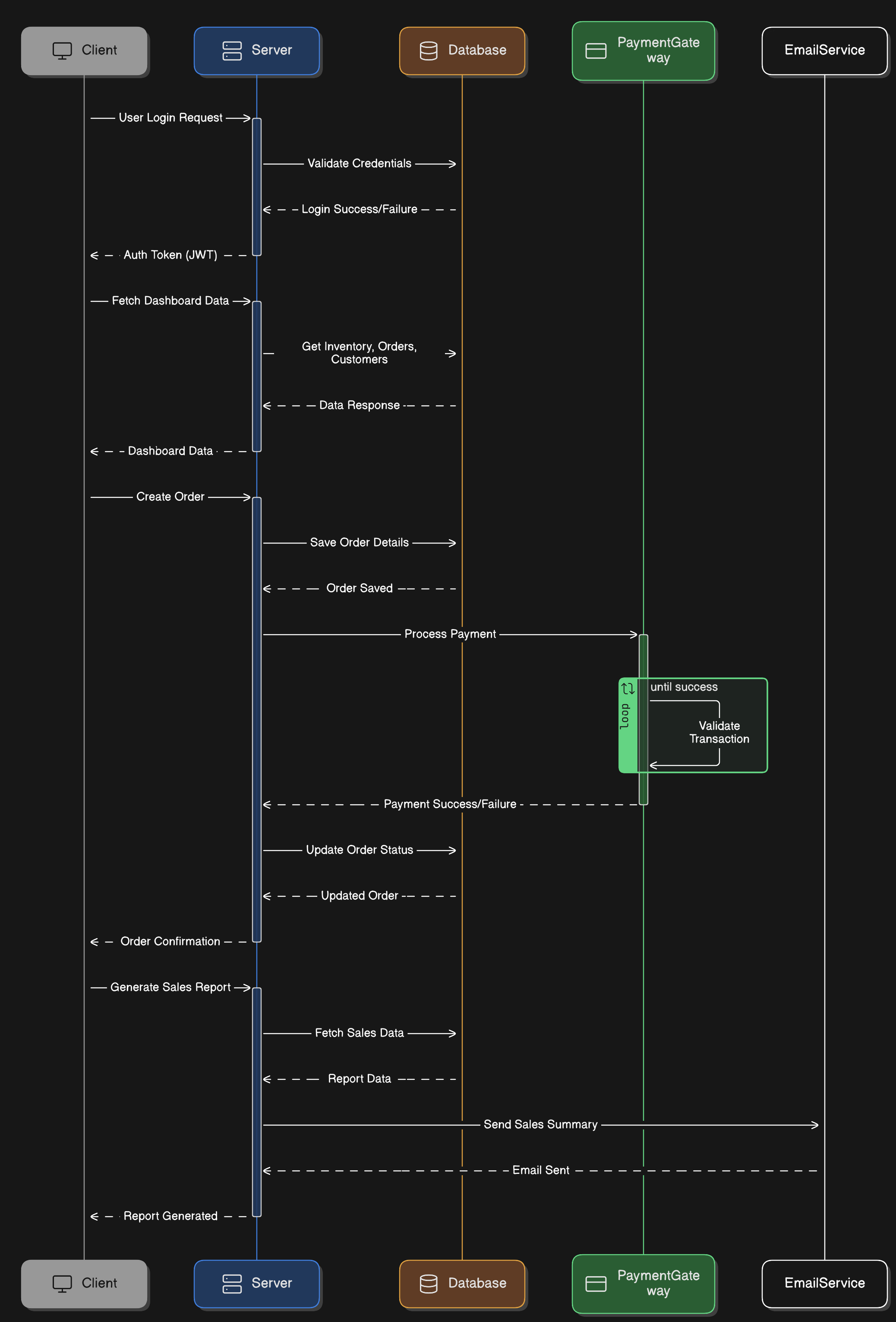Viewport: 896px width, 1322px height.
Task: Click the 'Report Generated' message label
Action: [170, 1216]
